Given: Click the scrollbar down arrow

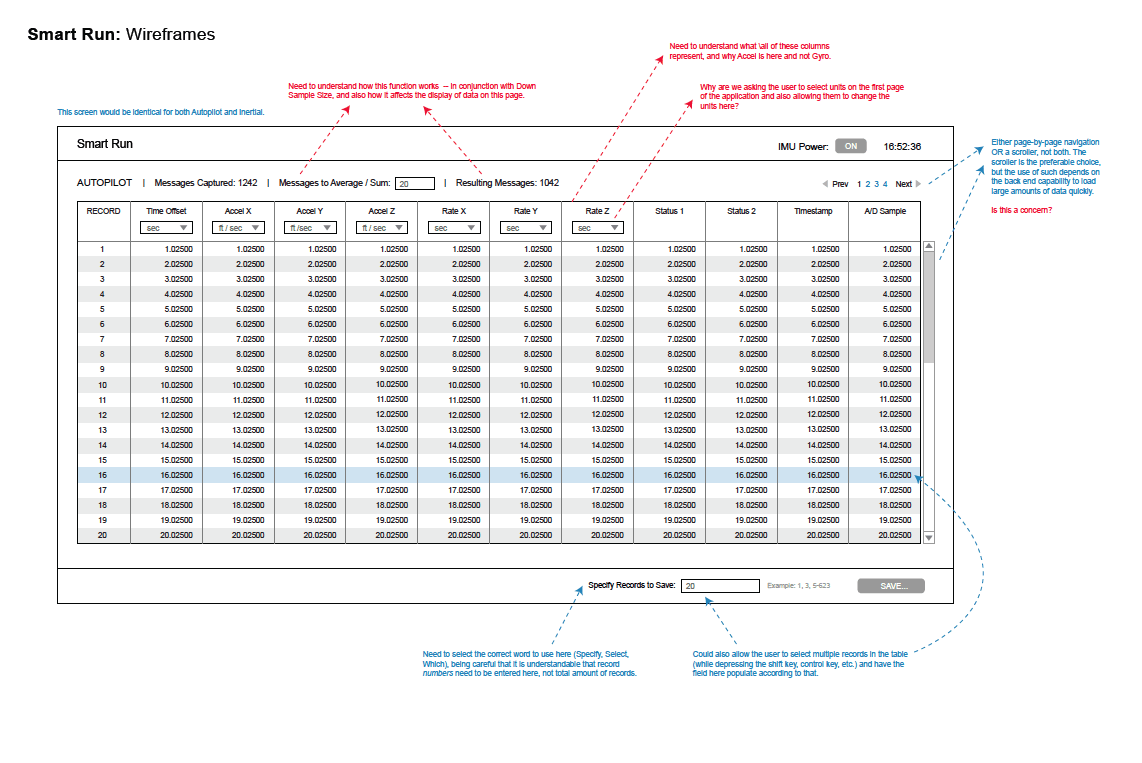Looking at the screenshot, I should [x=928, y=537].
